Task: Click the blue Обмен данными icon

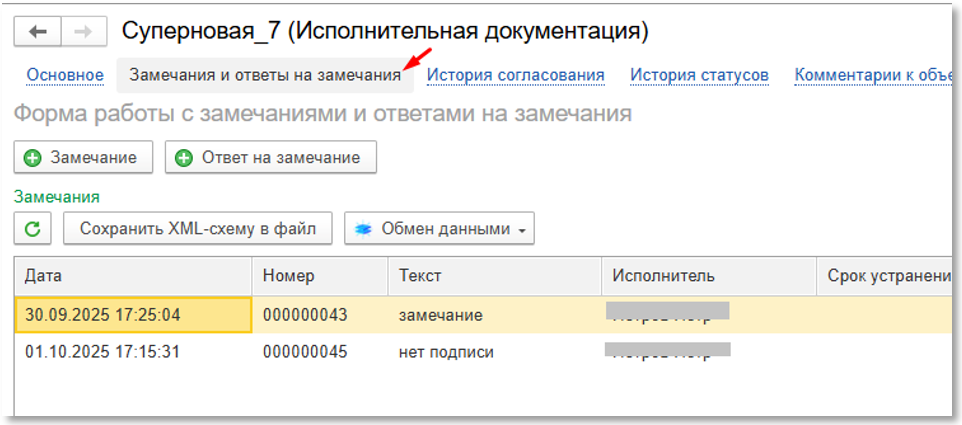Action: click(364, 229)
